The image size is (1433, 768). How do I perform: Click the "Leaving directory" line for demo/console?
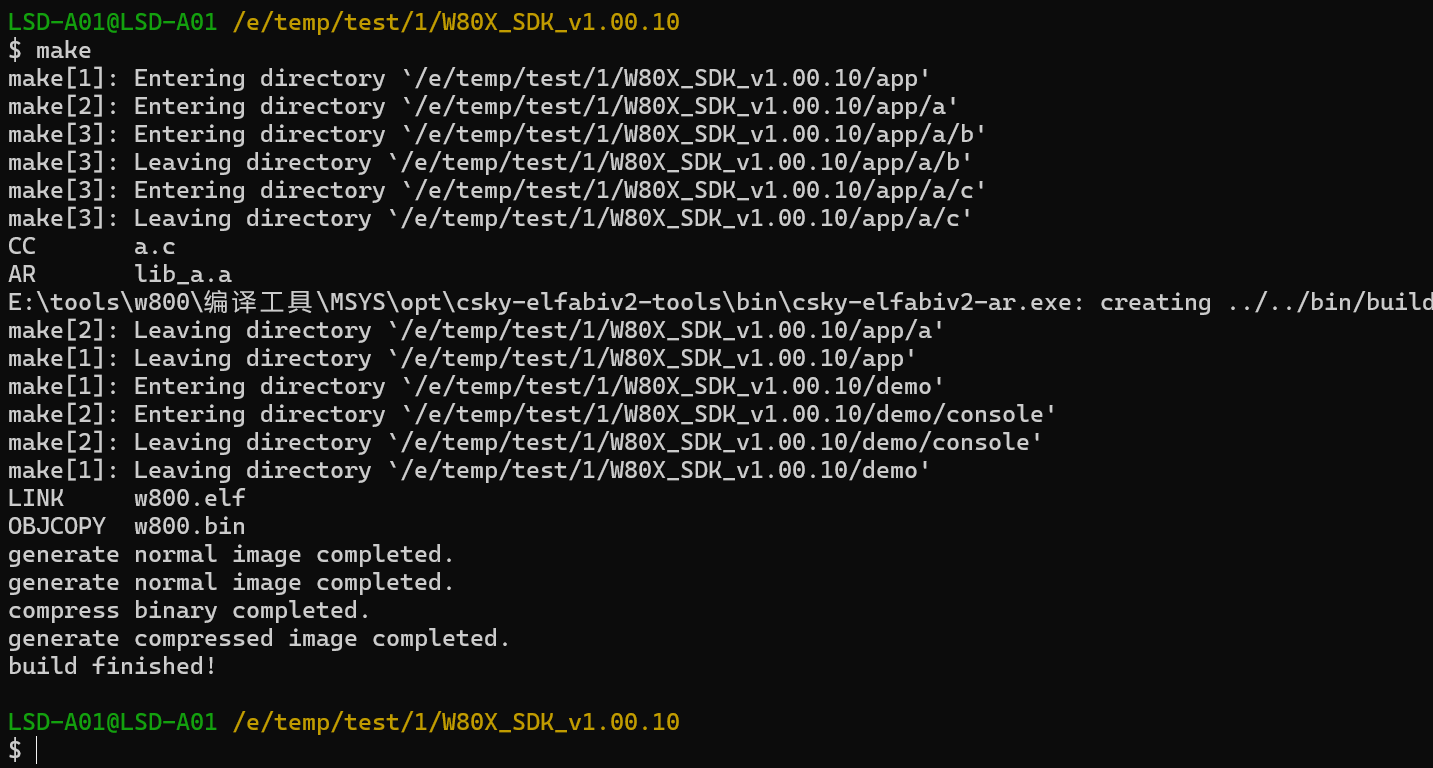525,442
